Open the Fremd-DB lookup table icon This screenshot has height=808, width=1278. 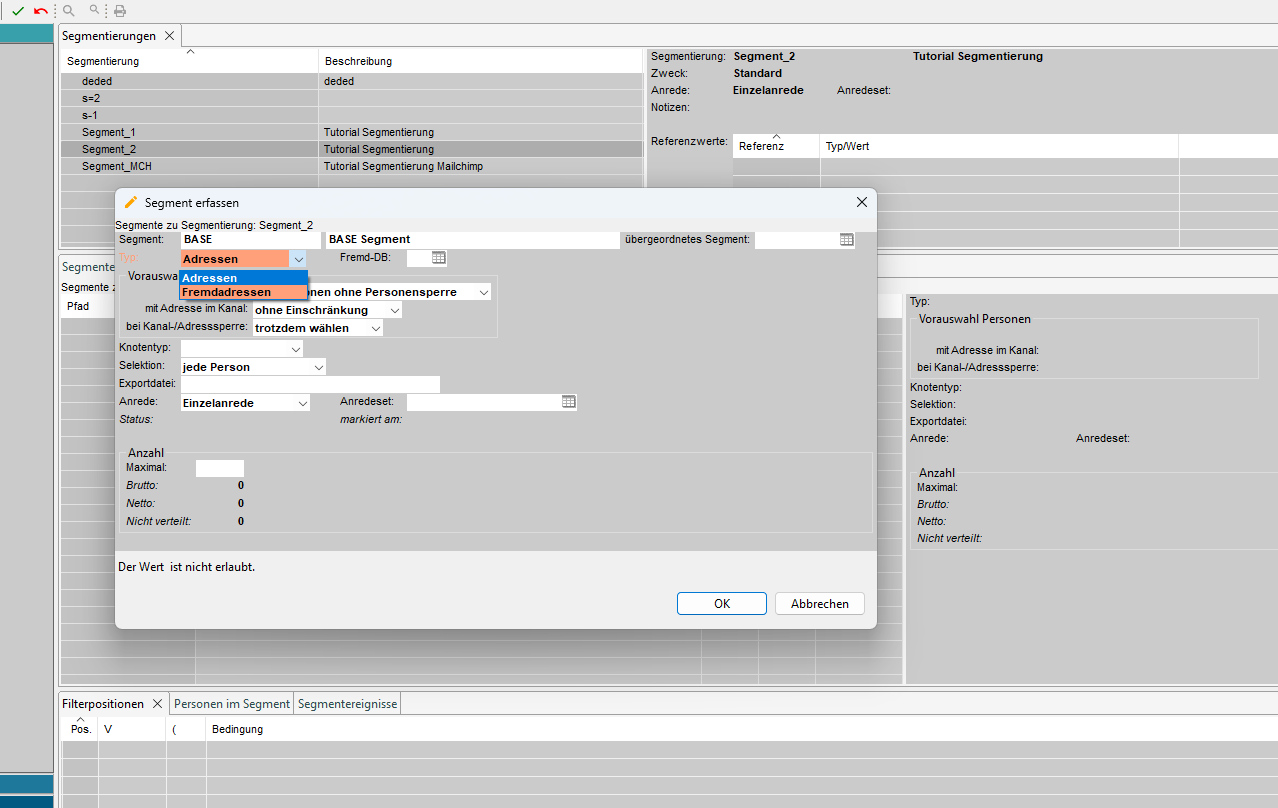(438, 258)
